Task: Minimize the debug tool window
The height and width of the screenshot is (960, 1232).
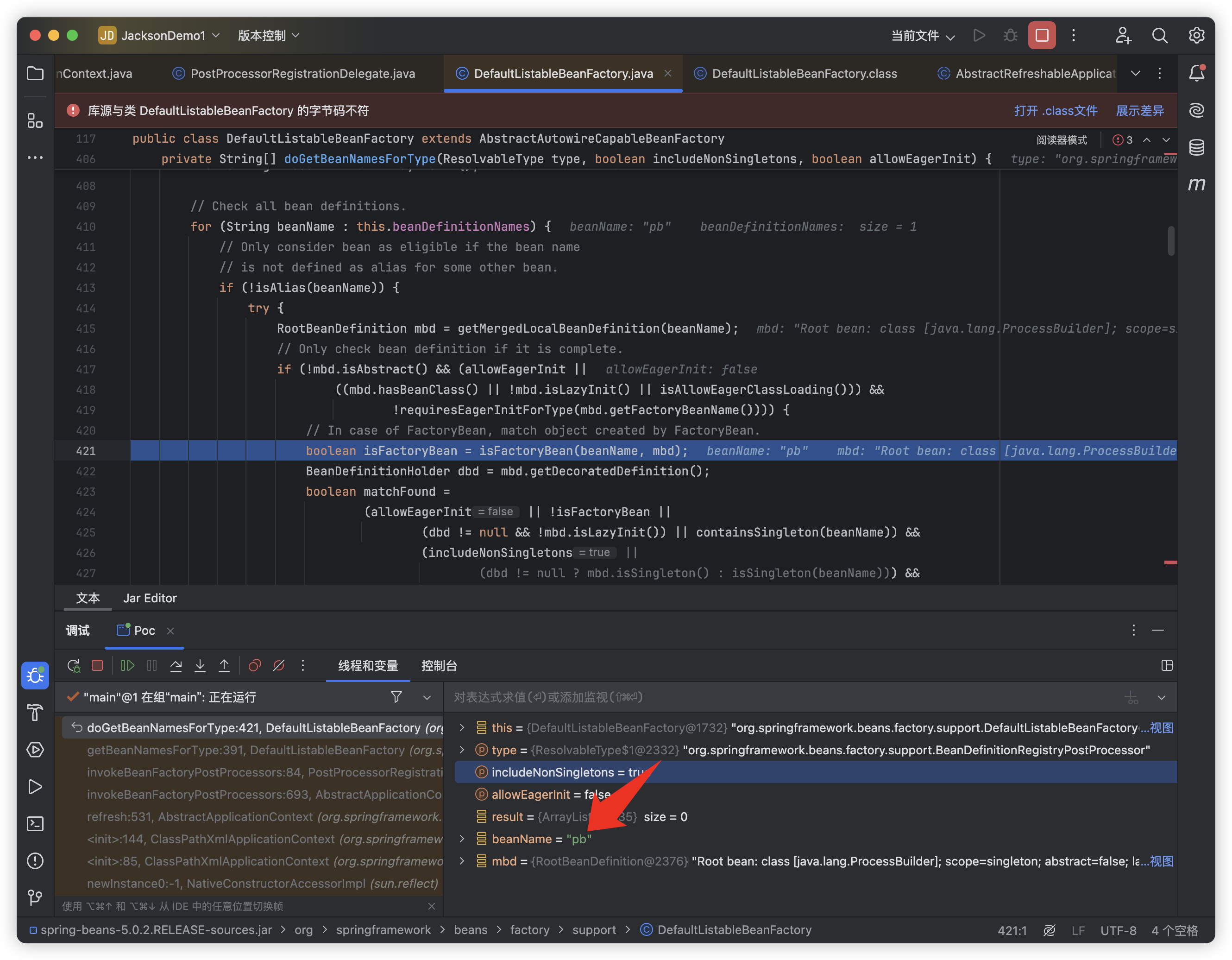Action: coord(1157,631)
